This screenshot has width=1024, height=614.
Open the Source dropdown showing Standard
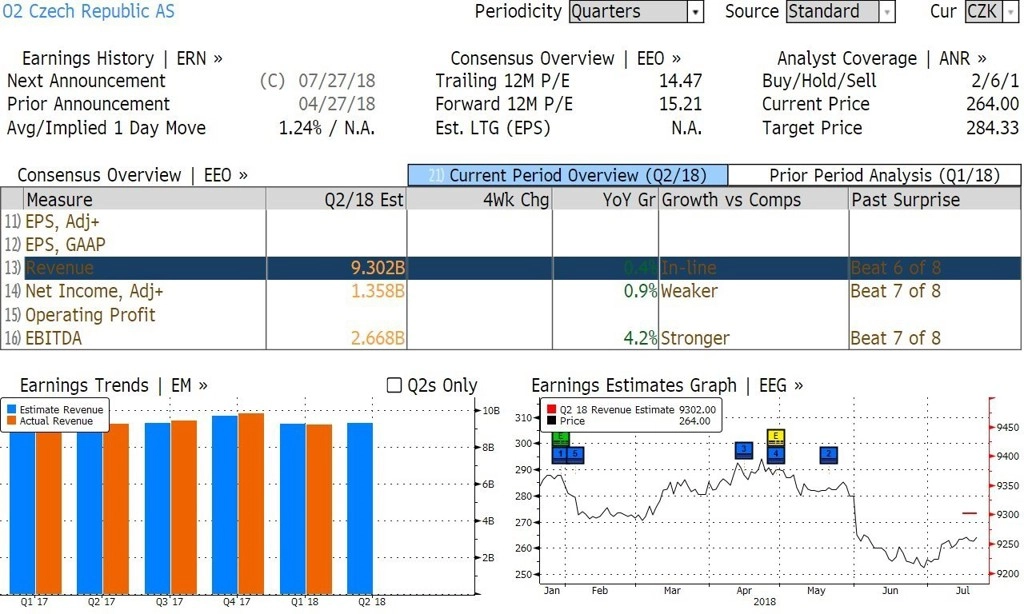(840, 12)
